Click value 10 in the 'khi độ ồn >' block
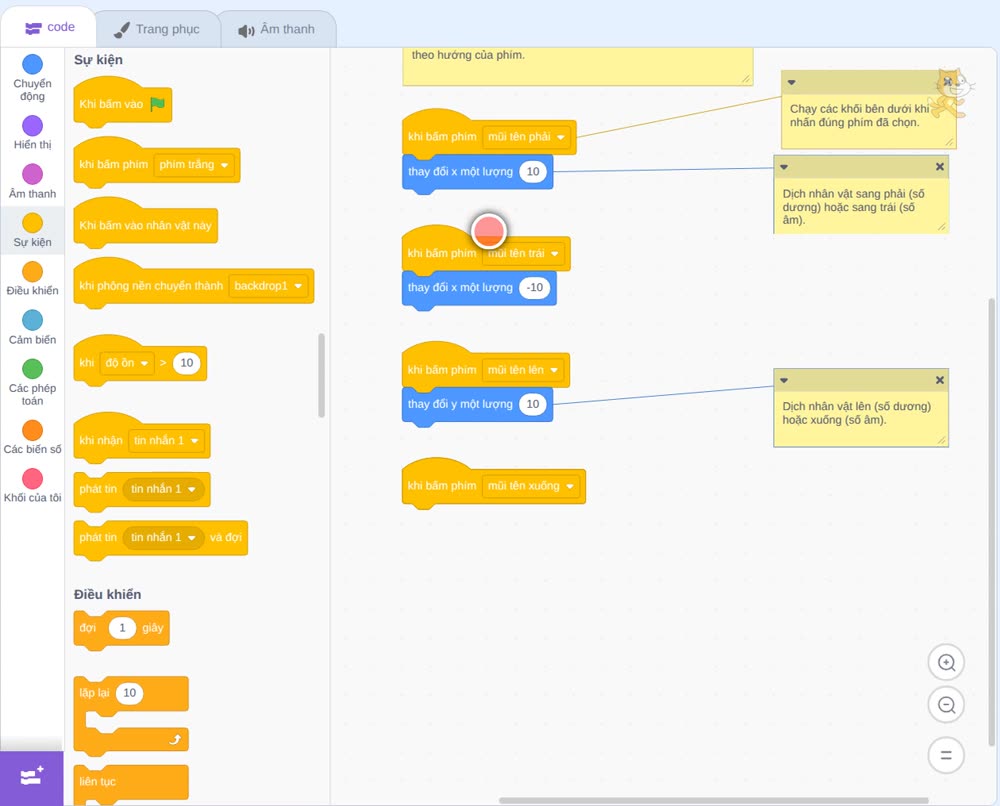Screen dimensions: 1000x806 click(x=186, y=363)
